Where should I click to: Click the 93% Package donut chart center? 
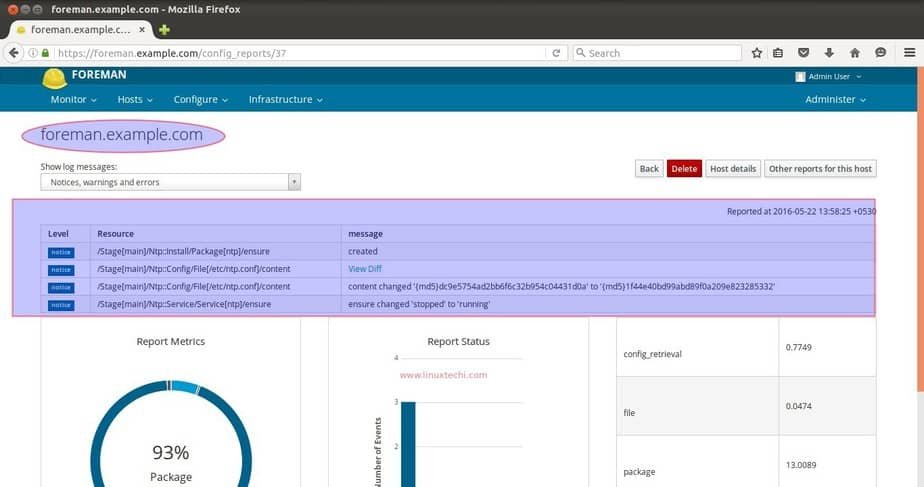point(171,462)
